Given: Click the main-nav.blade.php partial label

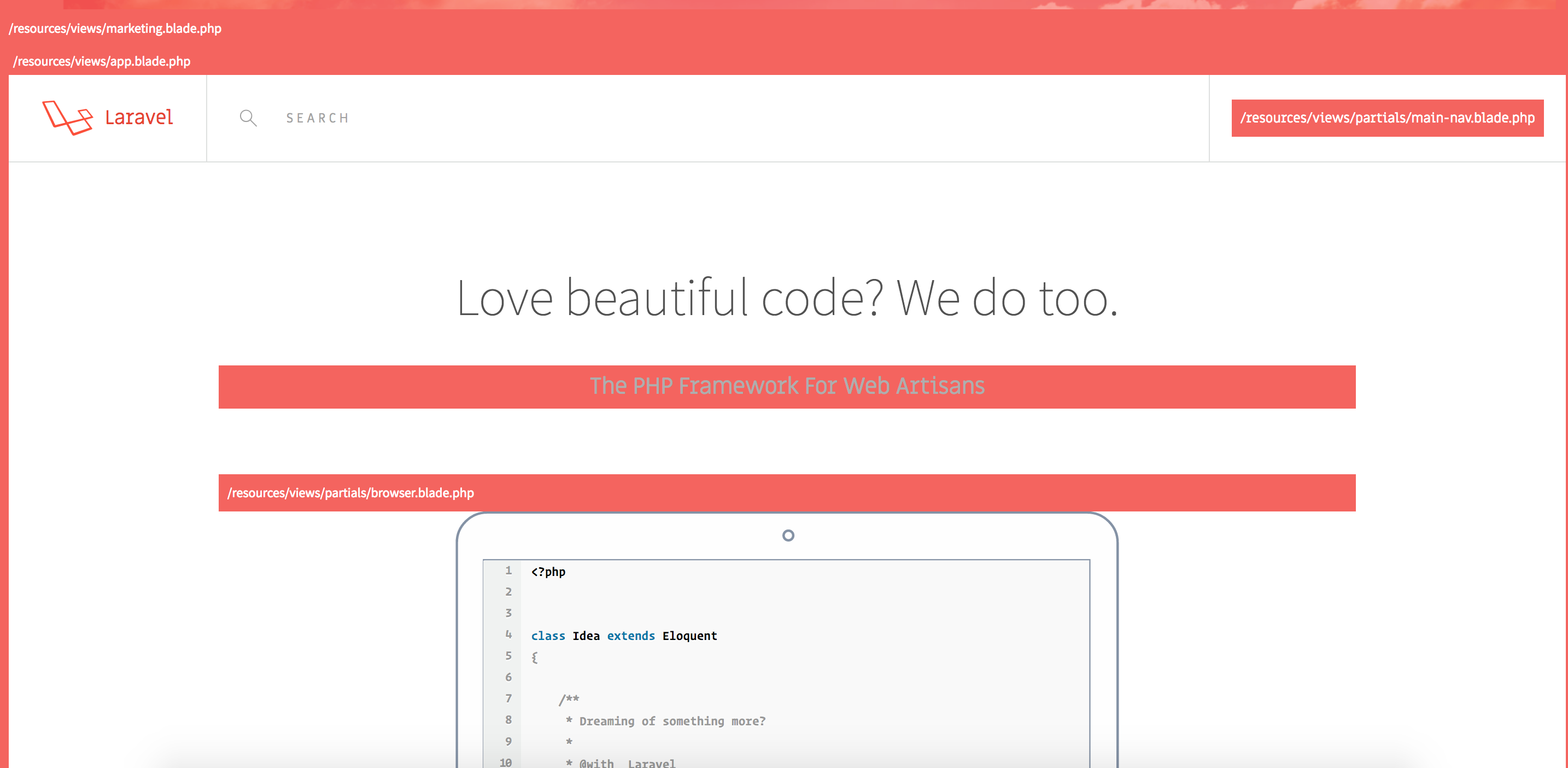Looking at the screenshot, I should pos(1386,118).
